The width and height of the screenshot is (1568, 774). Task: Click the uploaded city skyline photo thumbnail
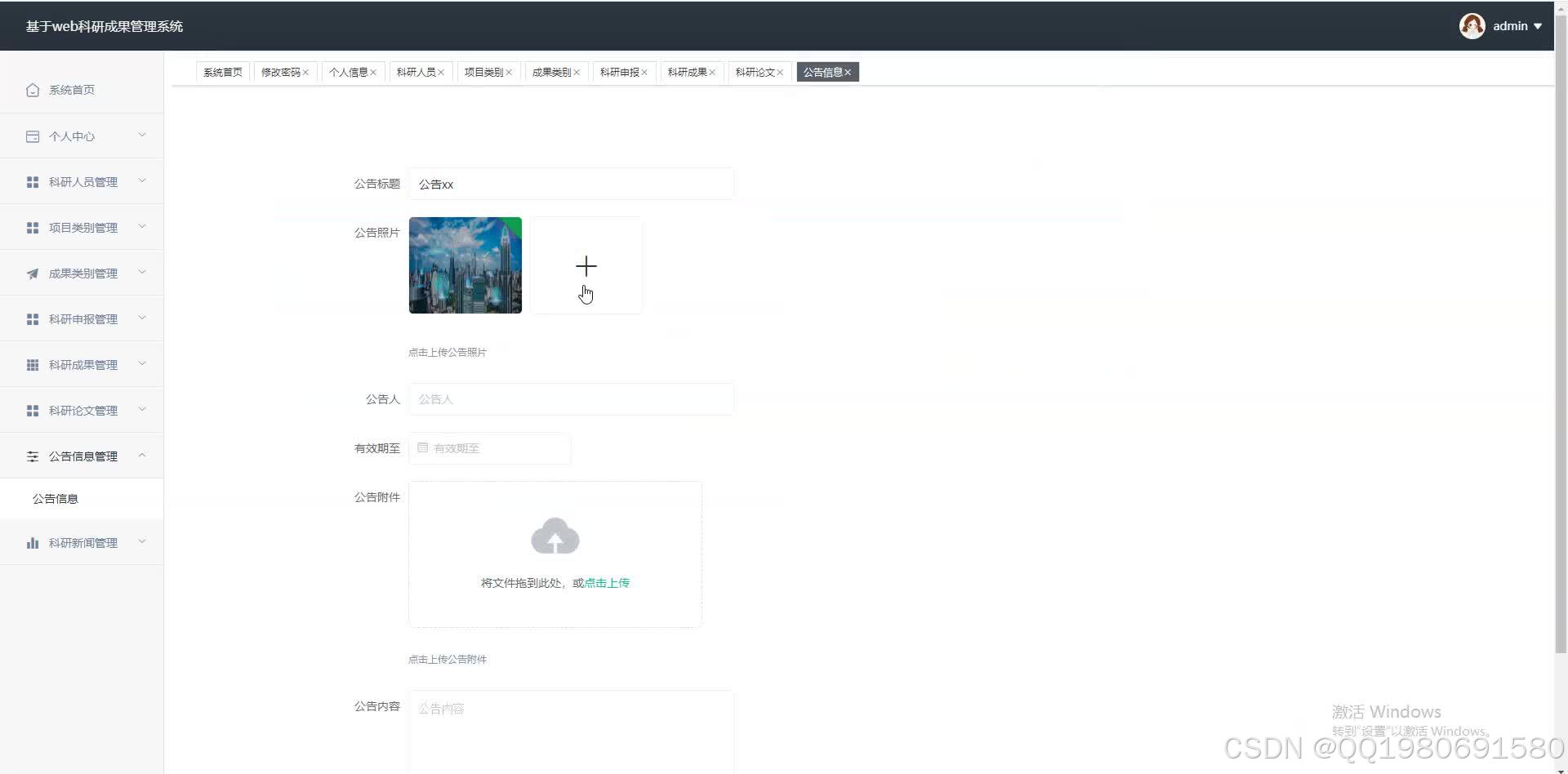point(465,265)
